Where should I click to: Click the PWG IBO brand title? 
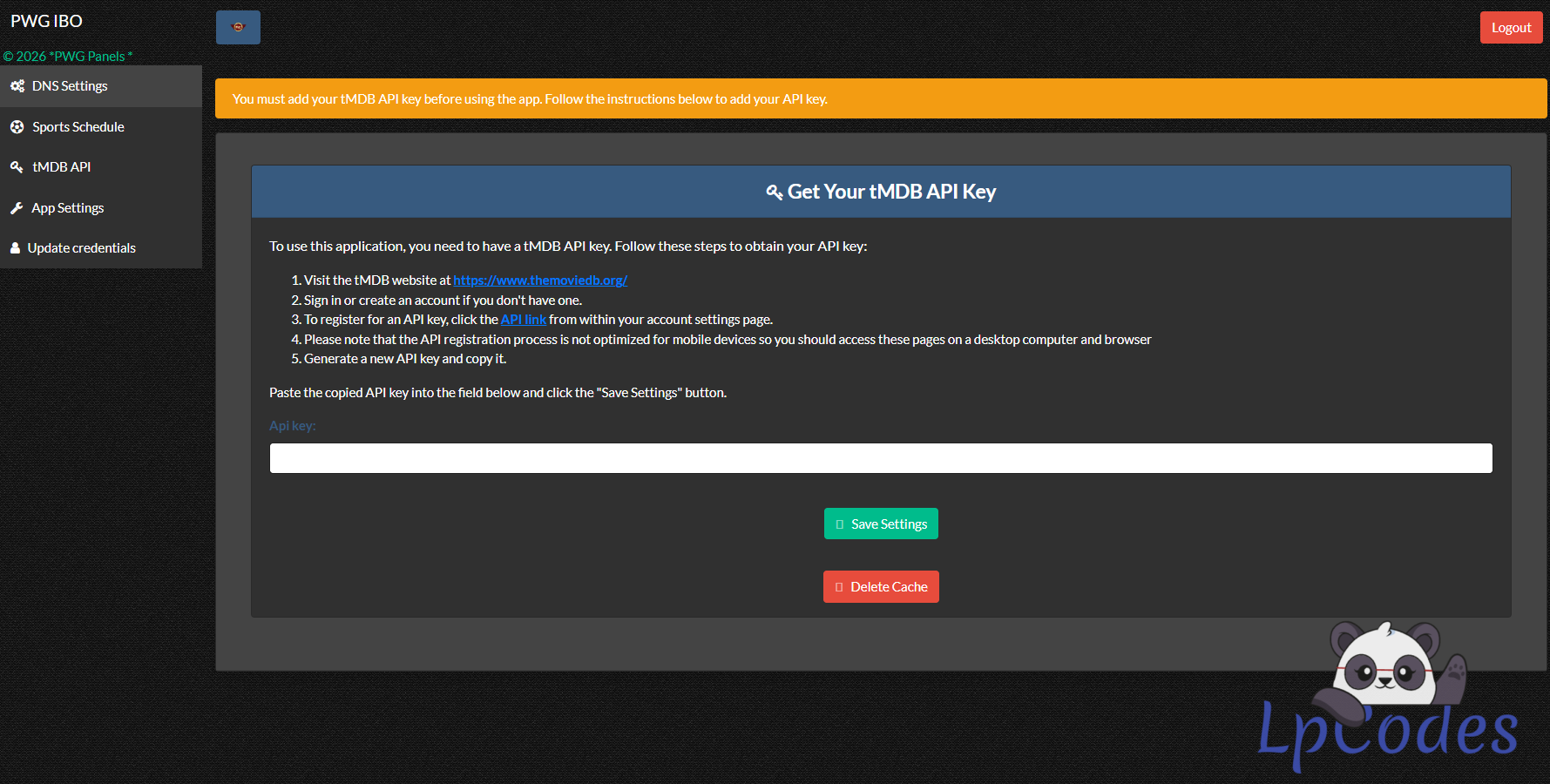(47, 22)
